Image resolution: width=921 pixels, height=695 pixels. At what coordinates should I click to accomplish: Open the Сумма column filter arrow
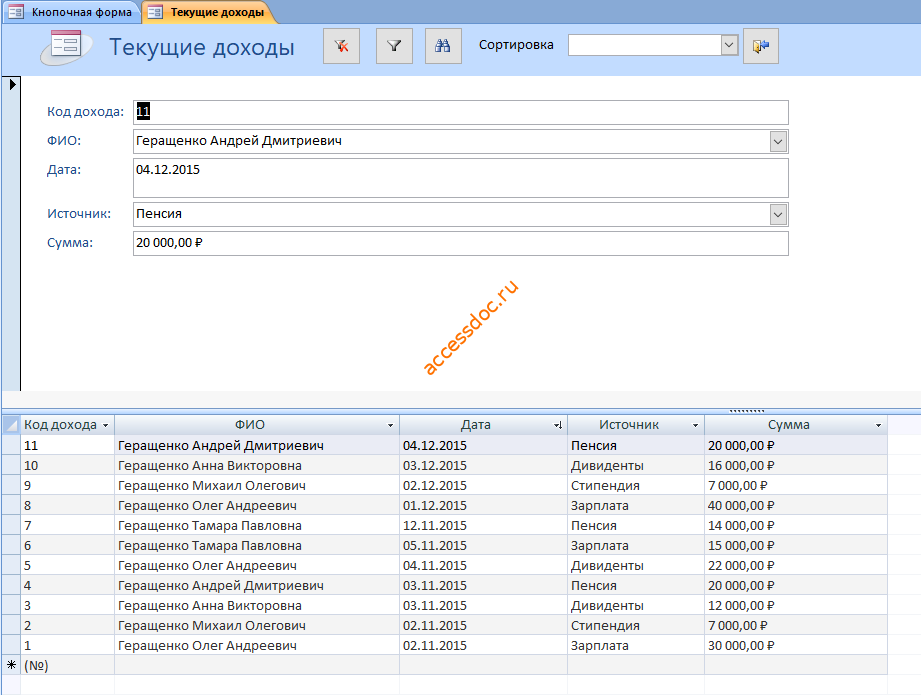[x=879, y=425]
